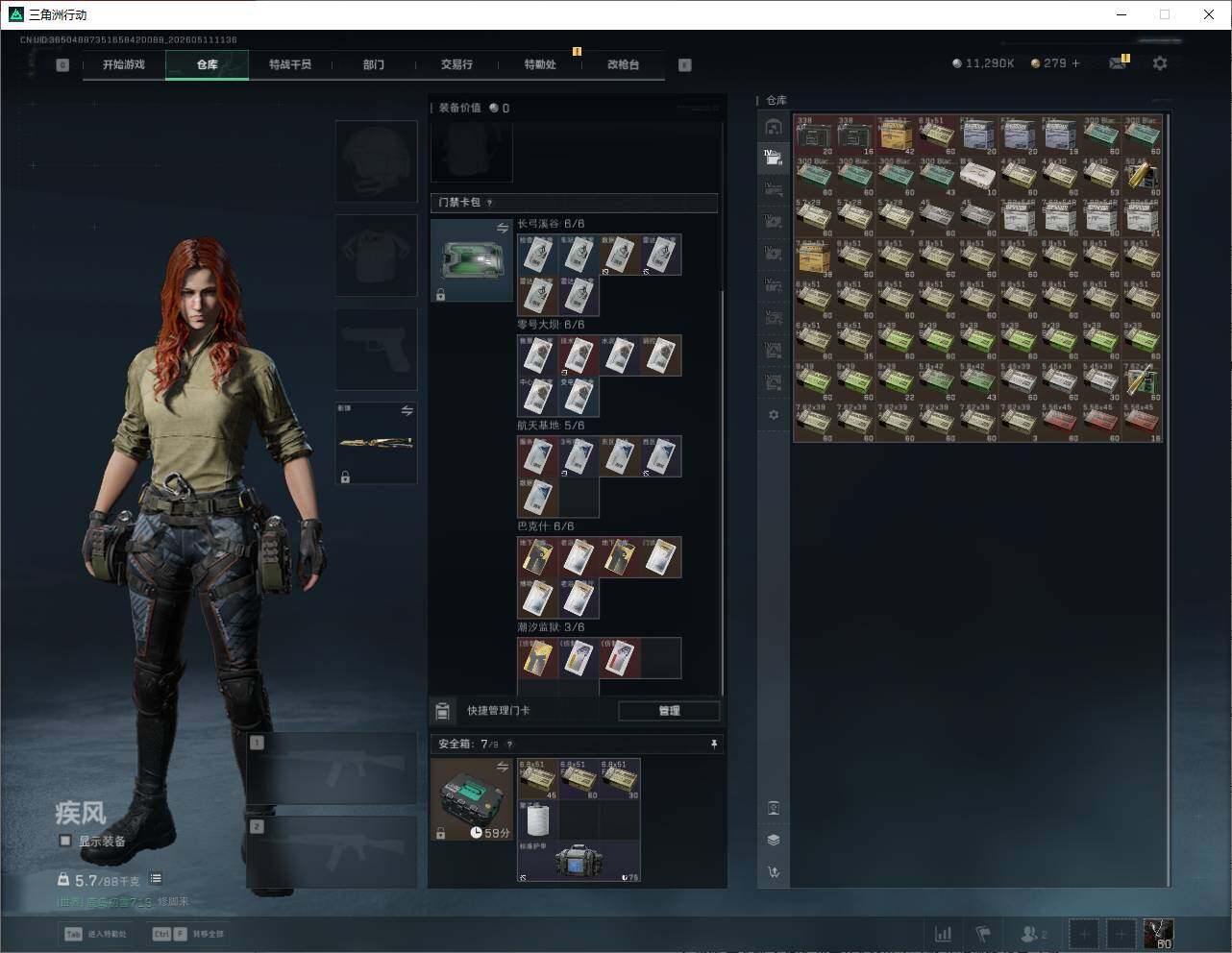Click the Ctrl F 转移全部 button
Image resolution: width=1232 pixels, height=953 pixels.
pyautogui.click(x=188, y=934)
